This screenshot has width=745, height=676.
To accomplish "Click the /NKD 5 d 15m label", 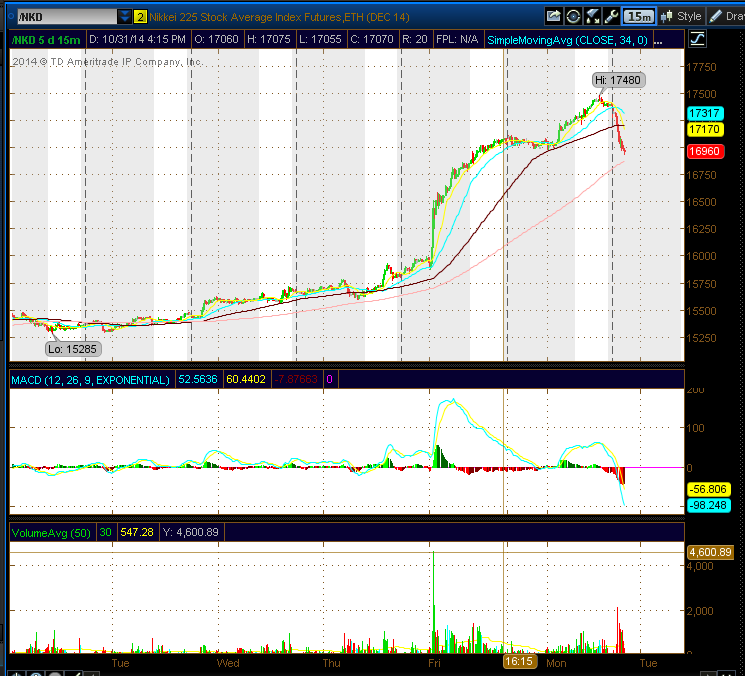I will (x=46, y=40).
